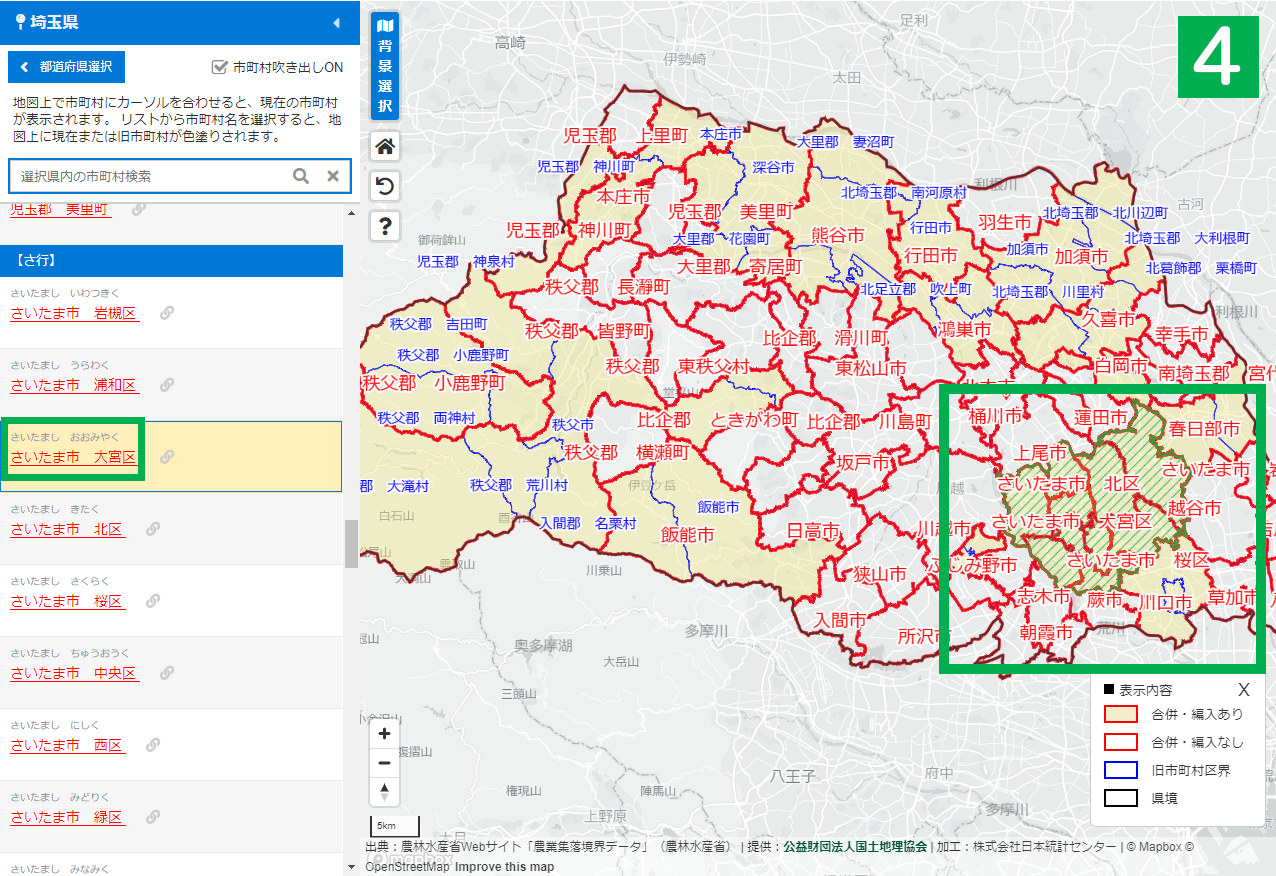This screenshot has width=1276, height=876.
Task: Click 横瀬町 label on the map
Action: point(663,452)
